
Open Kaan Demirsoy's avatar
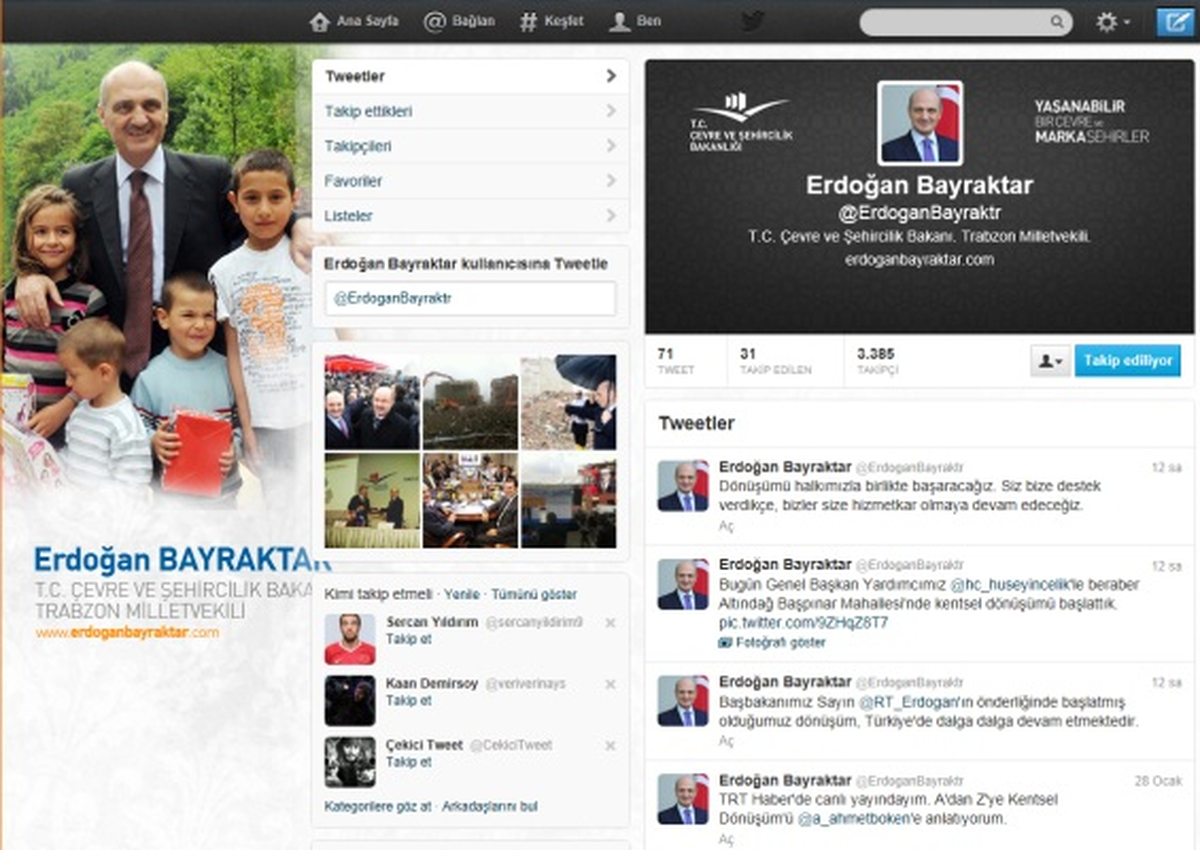pos(350,700)
